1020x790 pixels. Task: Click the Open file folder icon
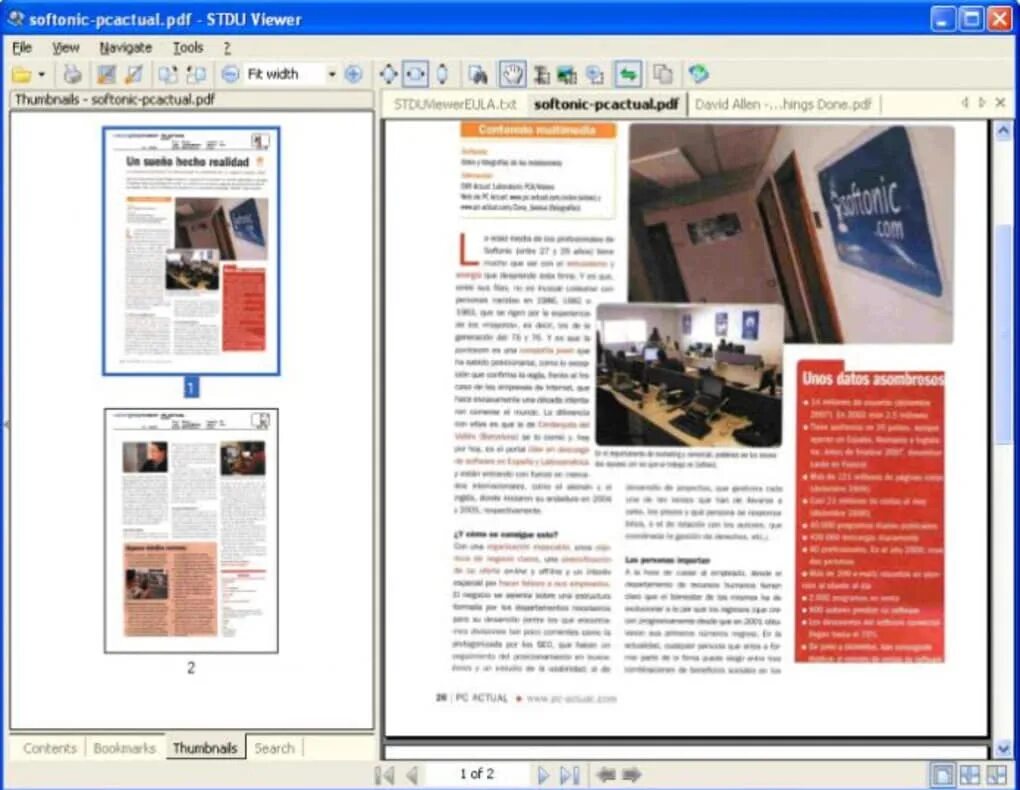(x=21, y=75)
